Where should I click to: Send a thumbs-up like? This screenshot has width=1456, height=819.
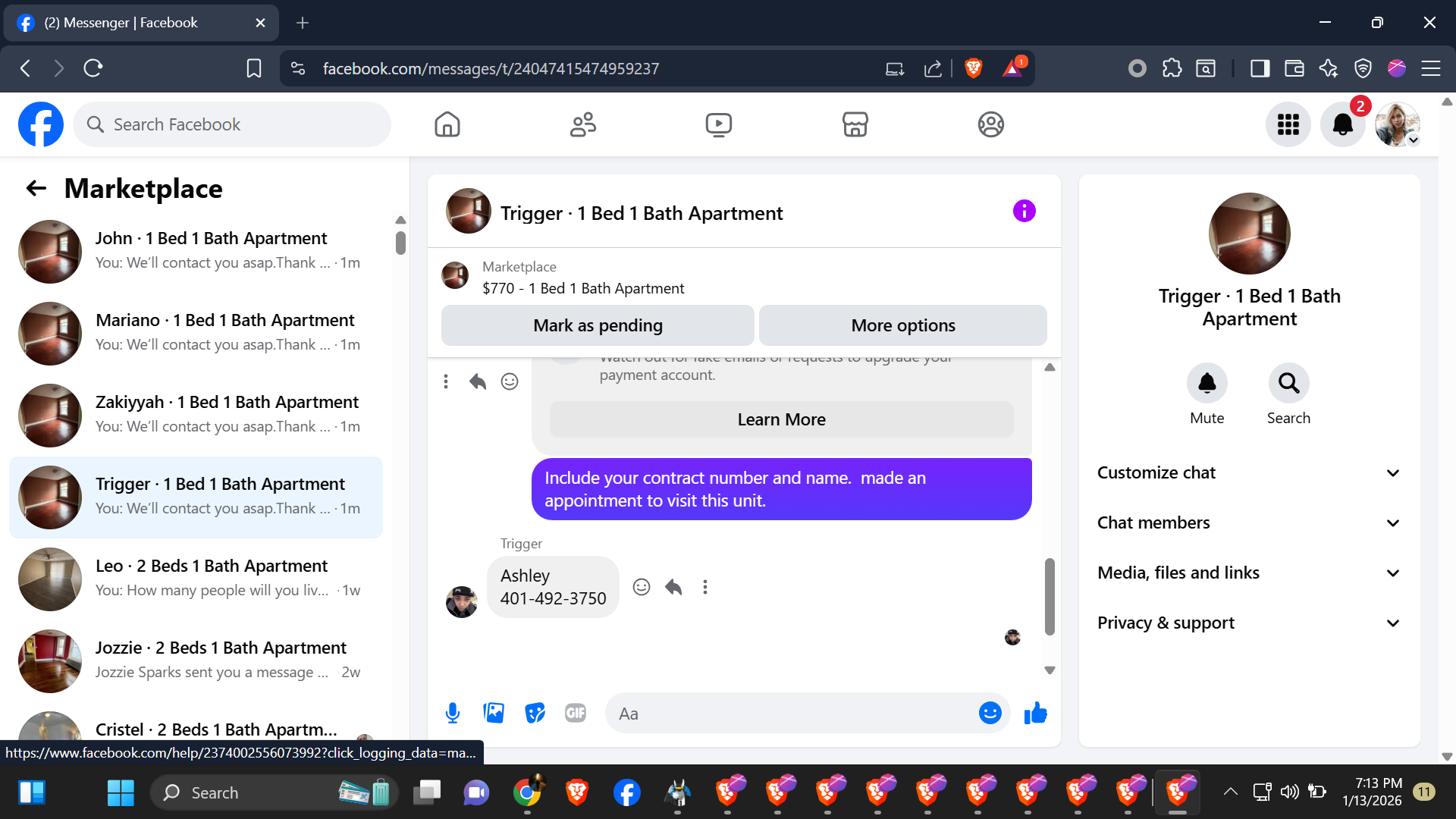pyautogui.click(x=1035, y=713)
